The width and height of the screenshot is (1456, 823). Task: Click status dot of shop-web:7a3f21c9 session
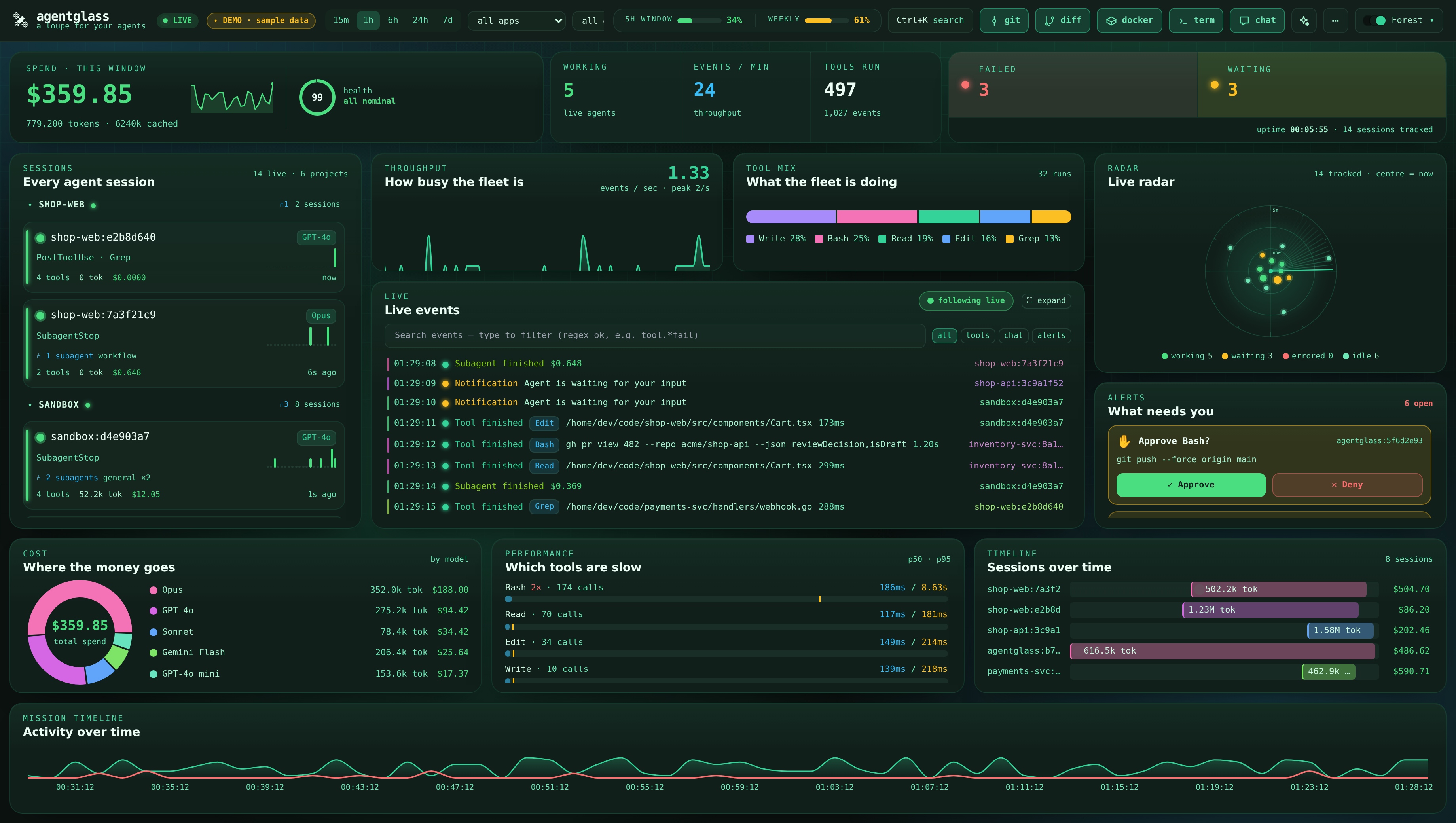point(41,315)
